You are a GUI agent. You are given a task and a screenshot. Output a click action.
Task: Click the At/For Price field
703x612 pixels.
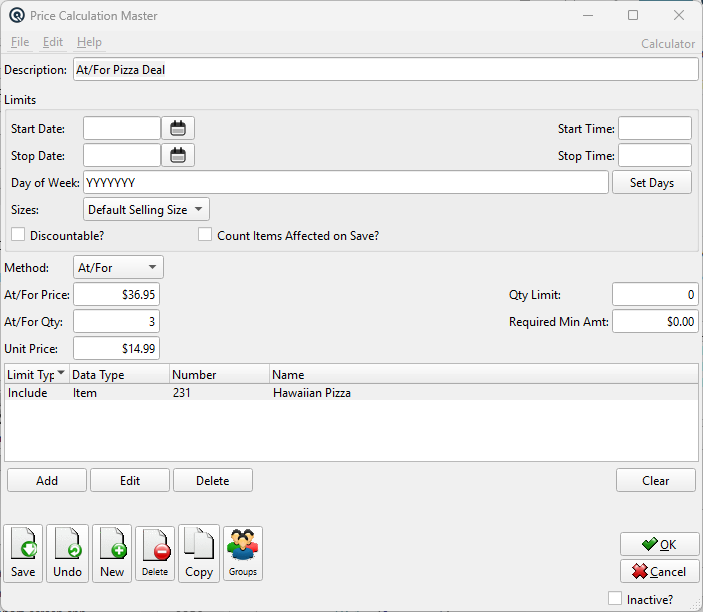(117, 295)
